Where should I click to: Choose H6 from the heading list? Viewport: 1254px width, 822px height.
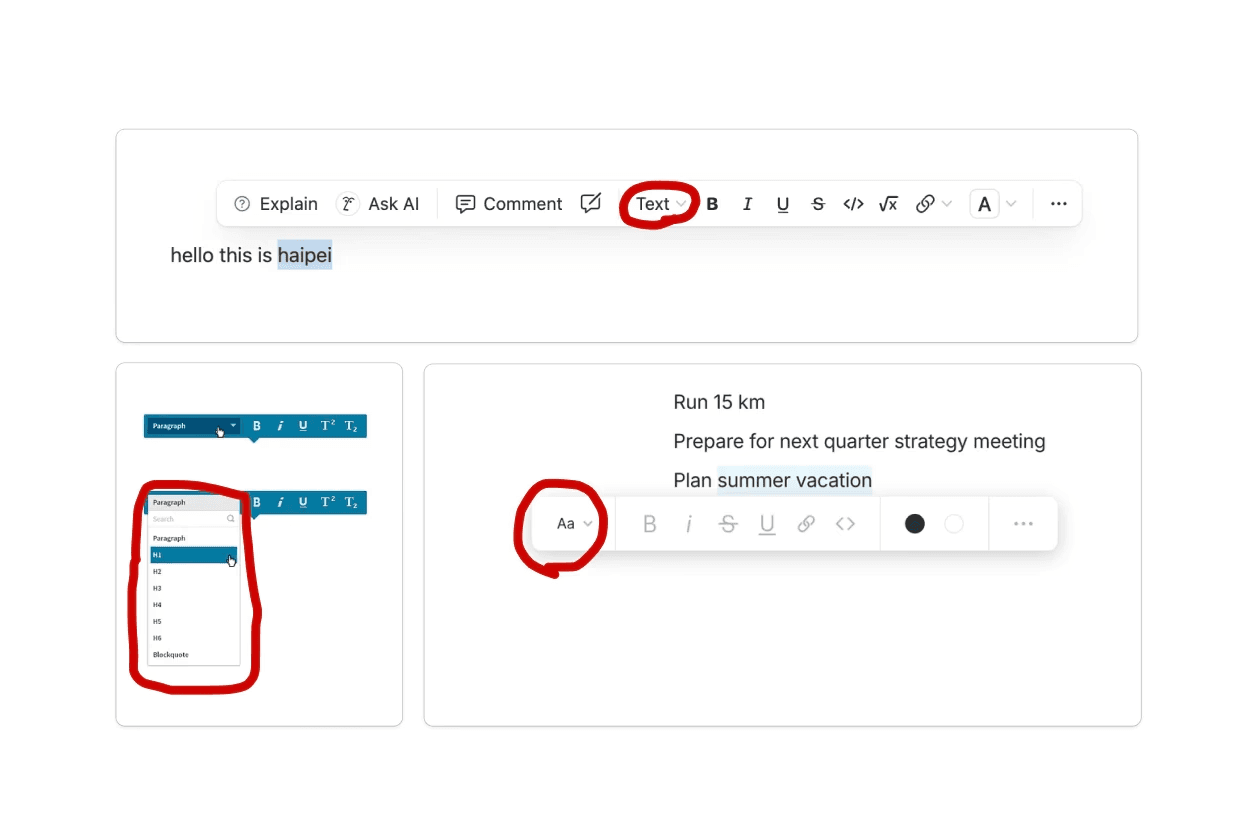coord(193,638)
